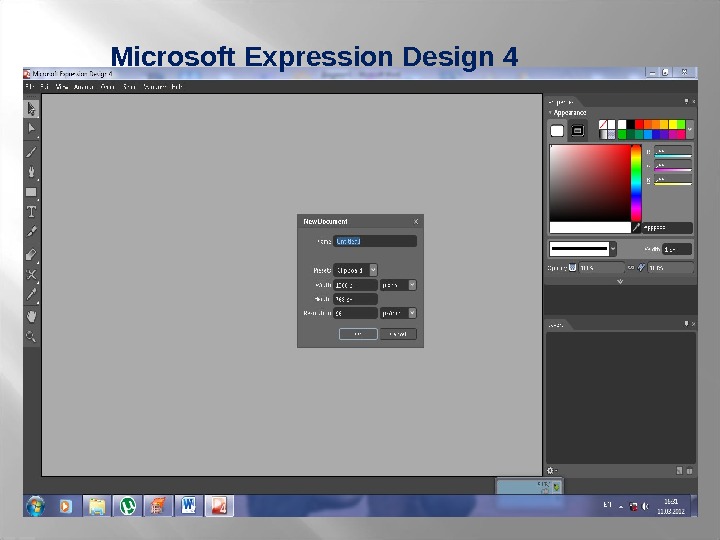Open the View menu
The height and width of the screenshot is (540, 720).
tap(62, 86)
